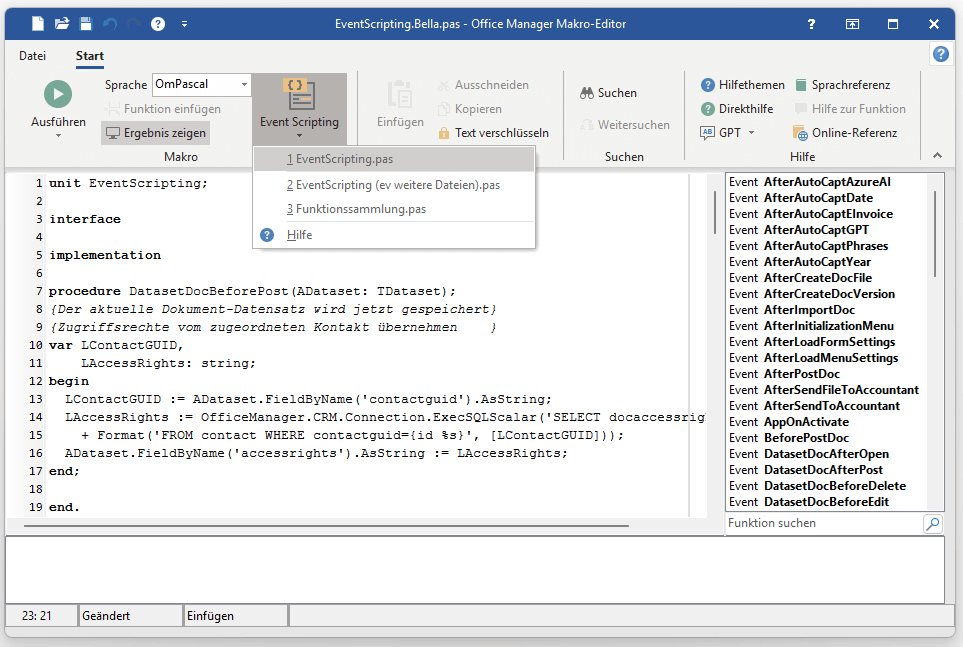Click into the Funktion suchen field
Viewport: 963px width, 647px height.
[x=820, y=524]
